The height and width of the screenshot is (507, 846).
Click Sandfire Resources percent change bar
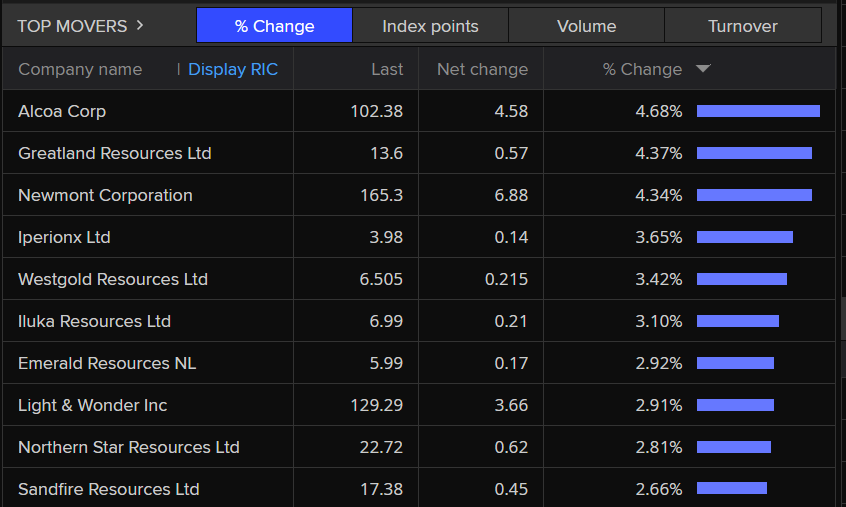pyautogui.click(x=732, y=488)
